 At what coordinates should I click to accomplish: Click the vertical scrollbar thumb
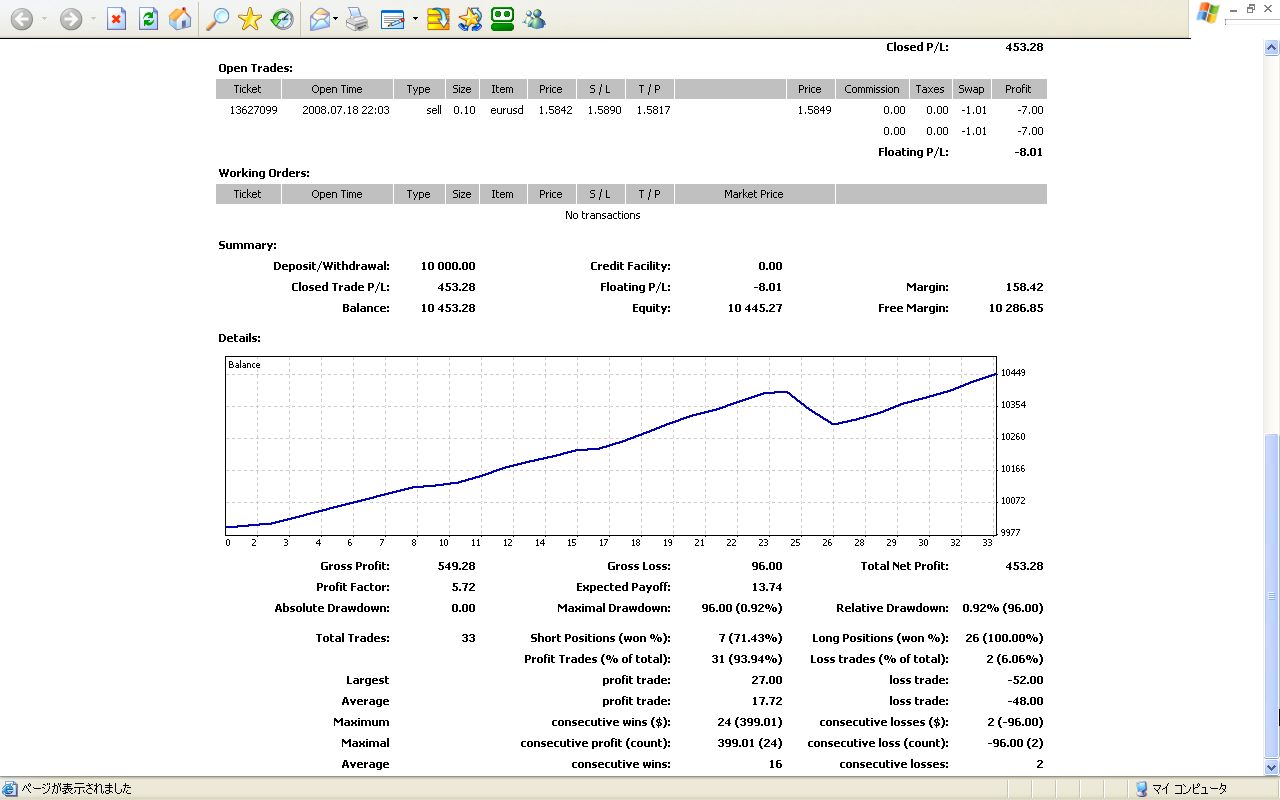click(x=1271, y=595)
